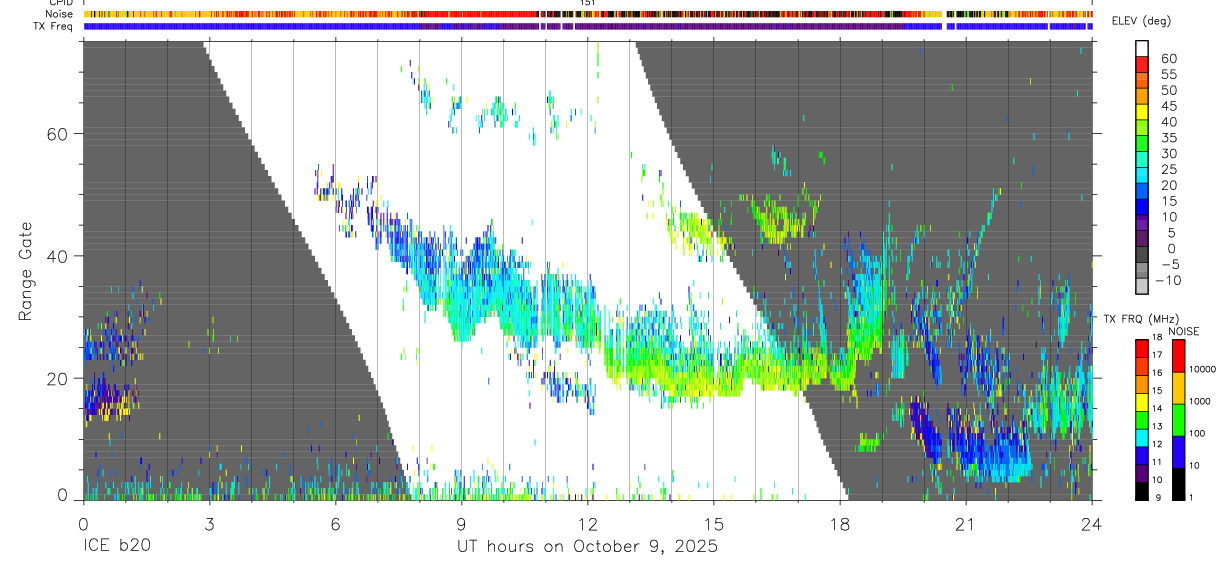This screenshot has height=567, width=1228.
Task: Click the "NOISE" legend title
Action: [1183, 331]
